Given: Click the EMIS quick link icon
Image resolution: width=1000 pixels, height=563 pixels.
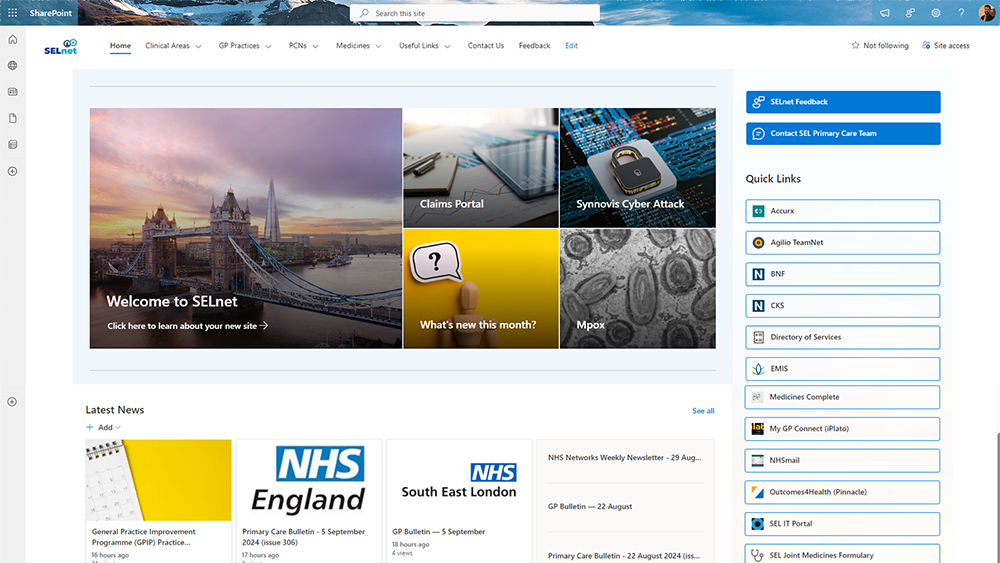Looking at the screenshot, I should pos(758,369).
